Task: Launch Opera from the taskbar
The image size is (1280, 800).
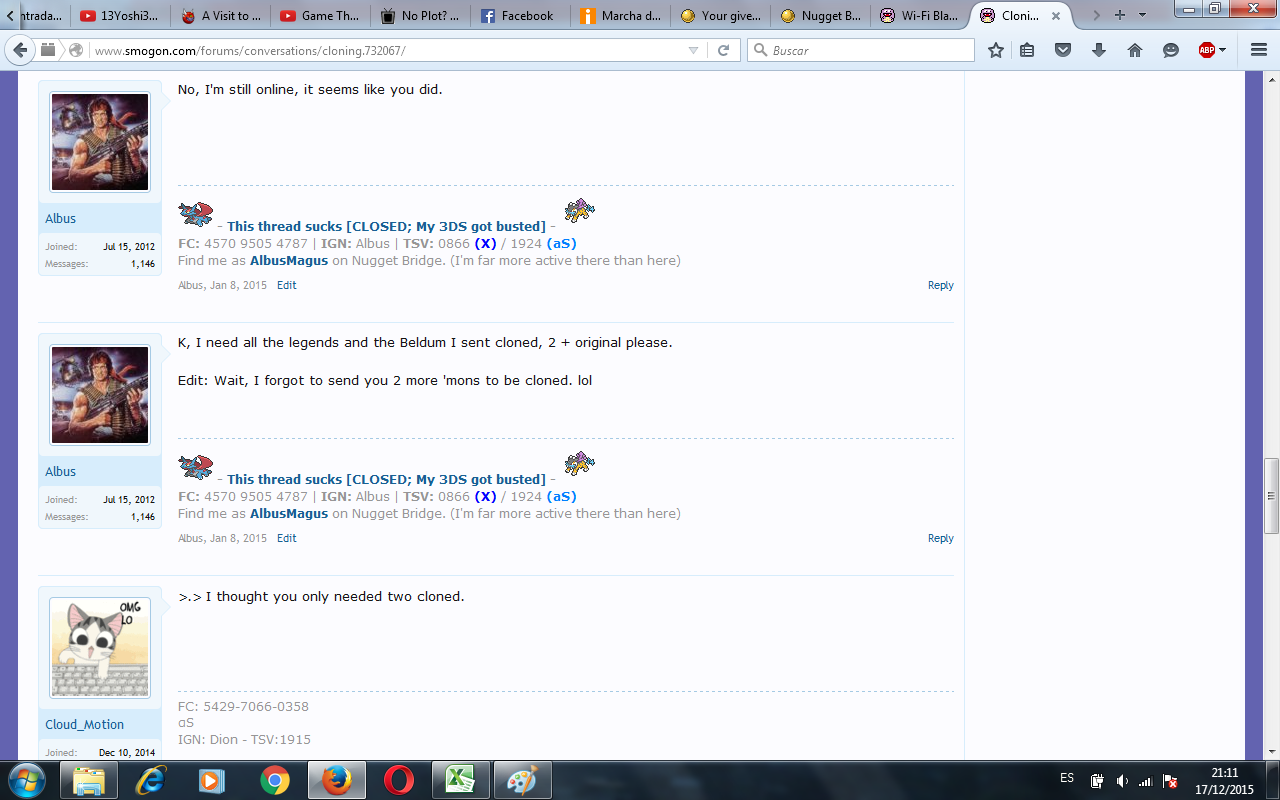Action: [399, 779]
